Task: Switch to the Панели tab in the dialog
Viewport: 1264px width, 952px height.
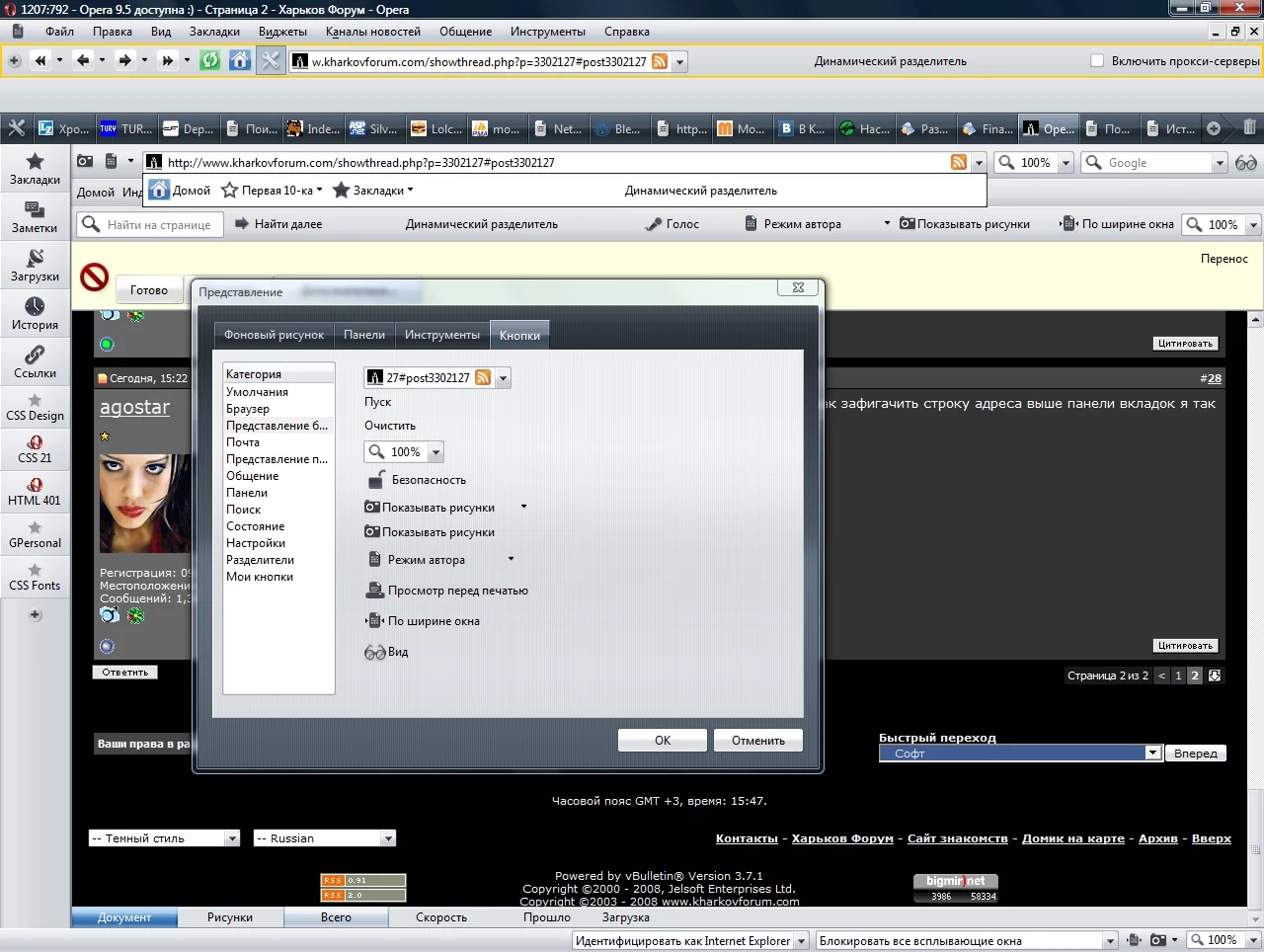Action: coord(364,335)
